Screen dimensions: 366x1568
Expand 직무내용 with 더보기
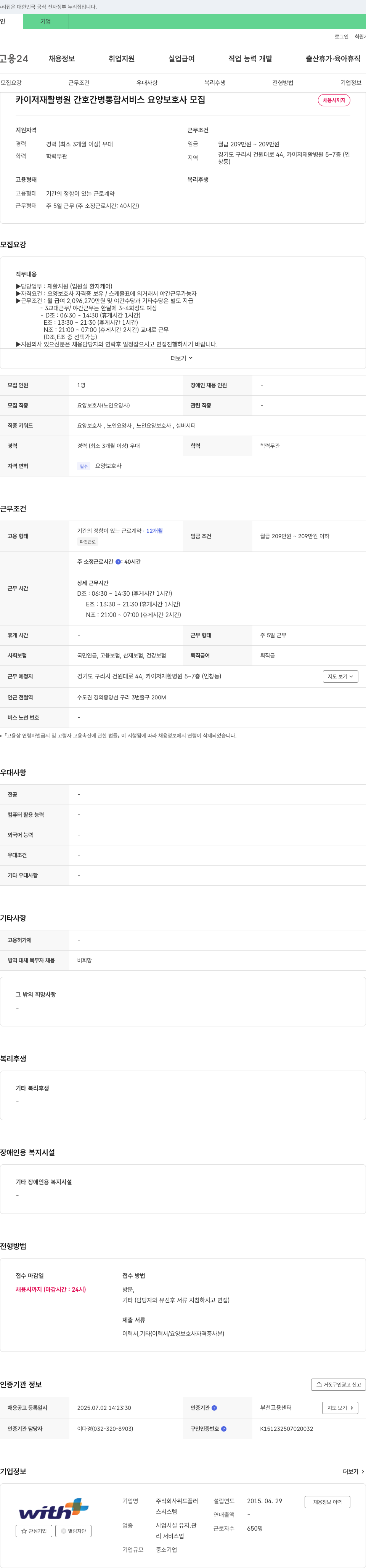coord(181,358)
